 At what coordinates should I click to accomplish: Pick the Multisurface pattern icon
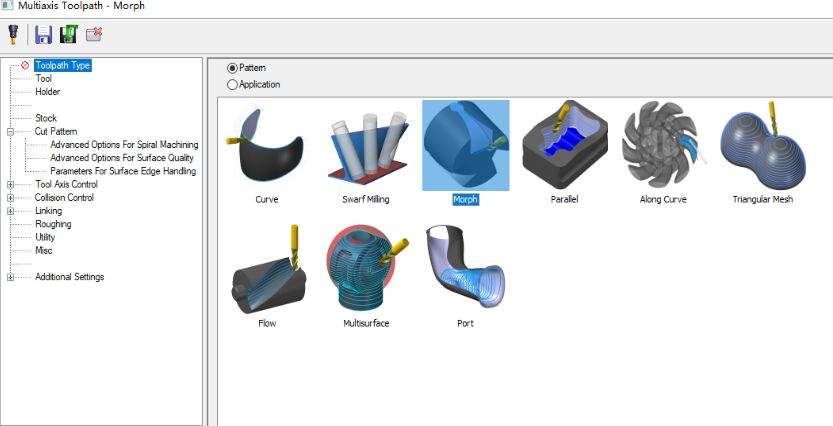point(366,268)
